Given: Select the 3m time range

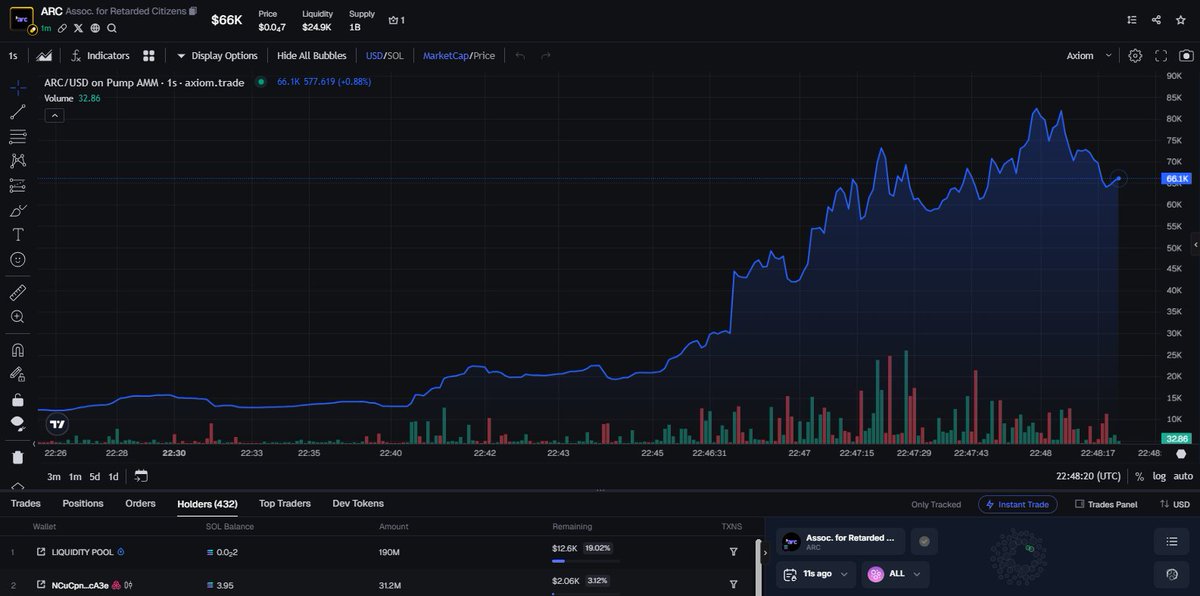Looking at the screenshot, I should 54,476.
